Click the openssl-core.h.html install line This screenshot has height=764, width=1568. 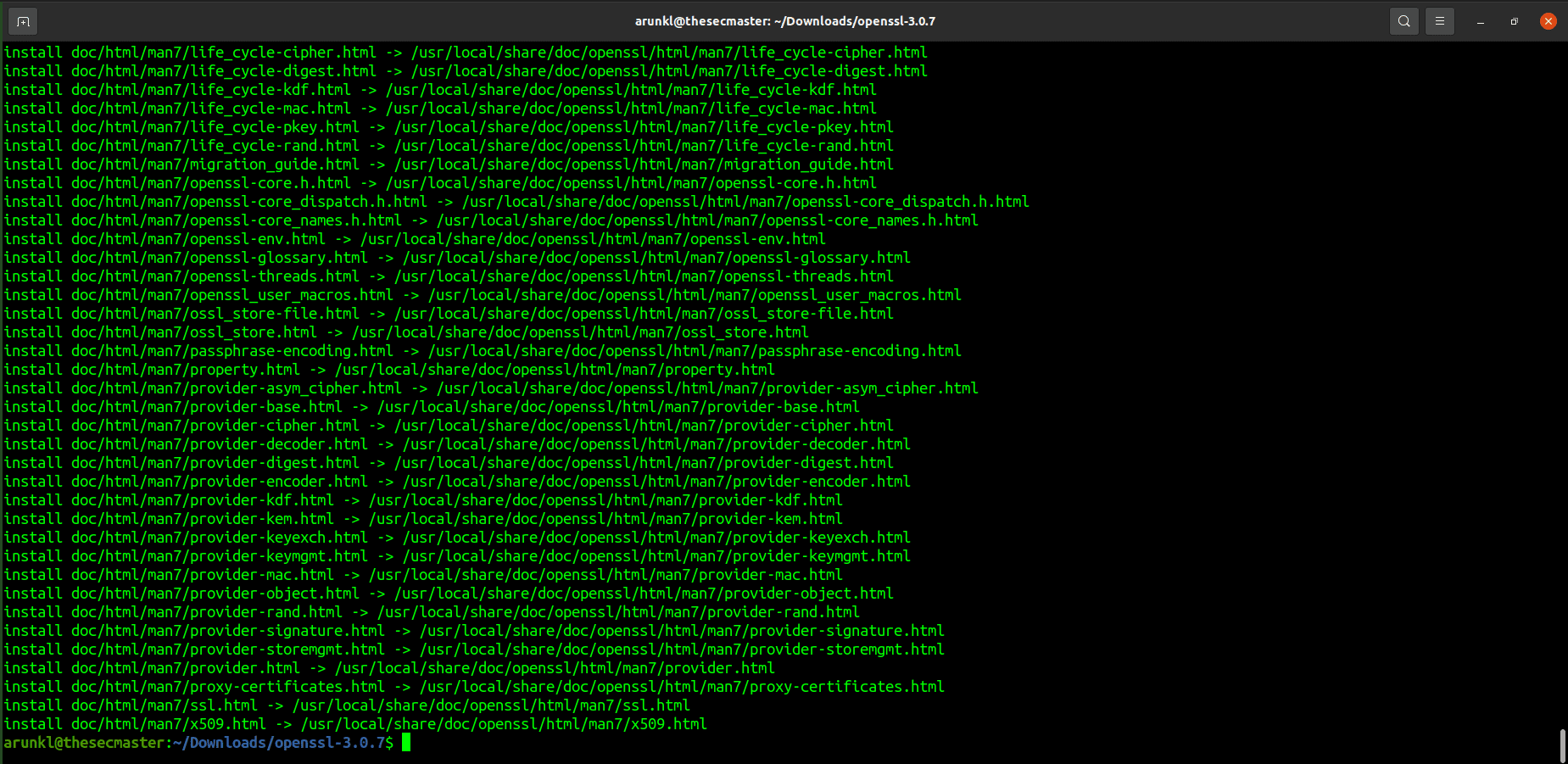[x=440, y=183]
